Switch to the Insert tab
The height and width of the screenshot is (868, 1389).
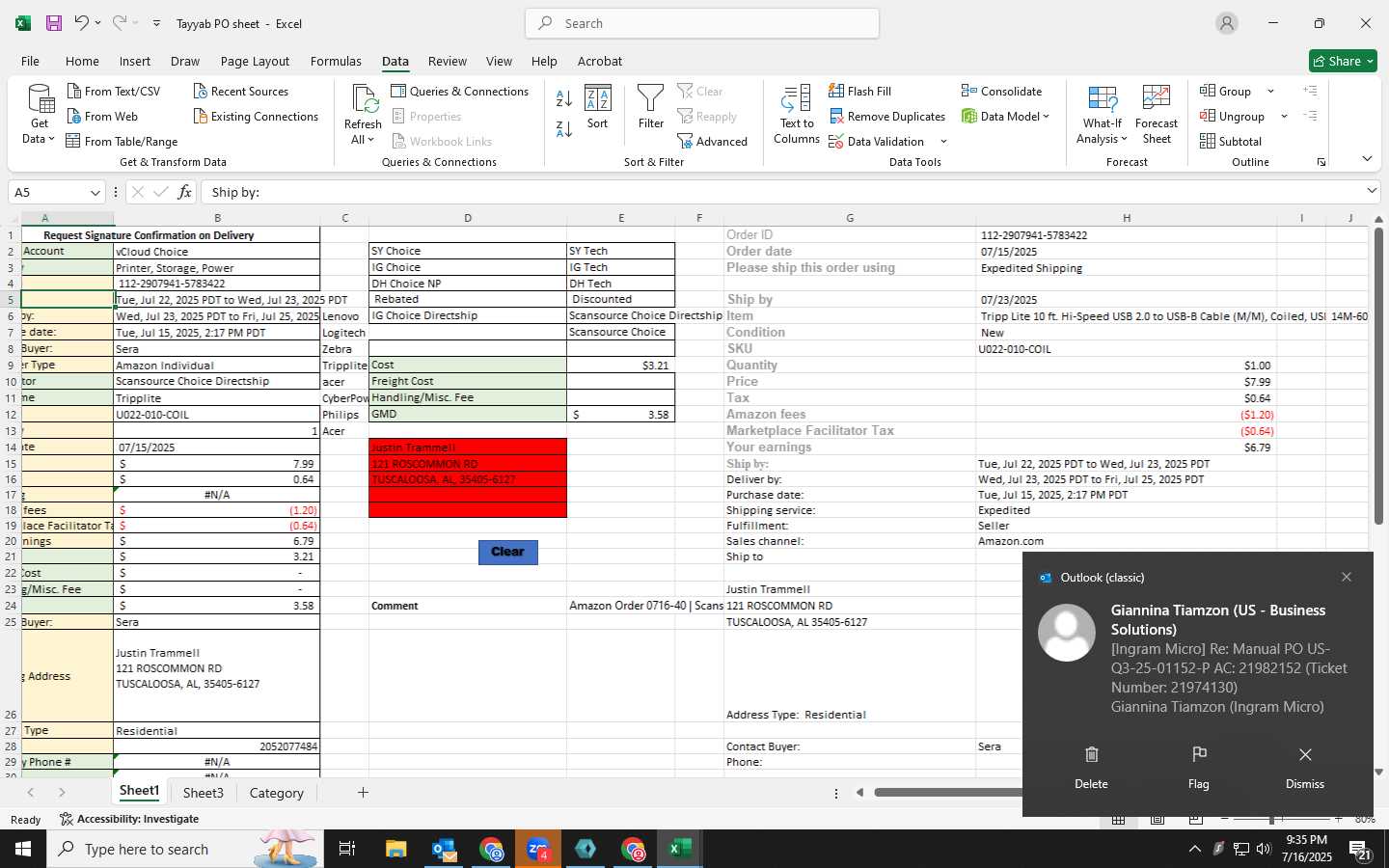135,61
